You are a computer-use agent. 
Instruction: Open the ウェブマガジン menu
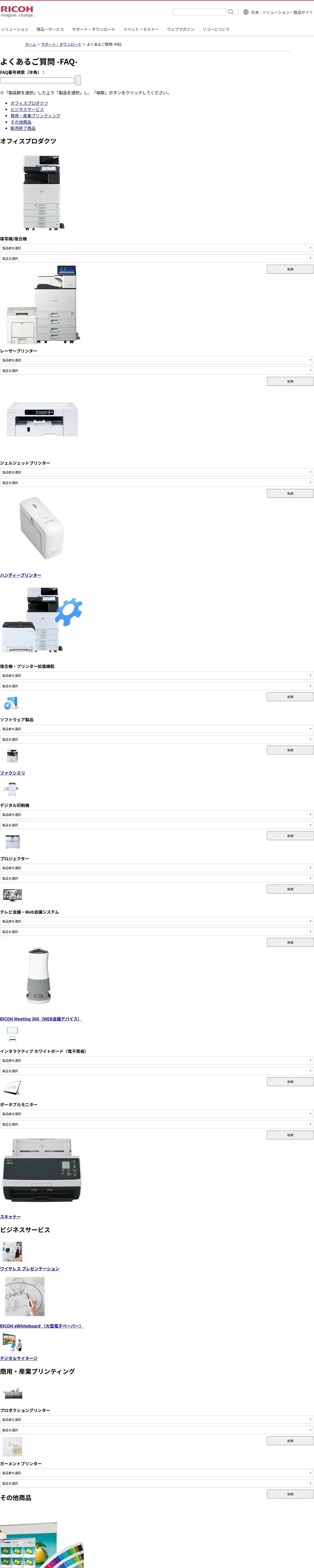pos(181,29)
